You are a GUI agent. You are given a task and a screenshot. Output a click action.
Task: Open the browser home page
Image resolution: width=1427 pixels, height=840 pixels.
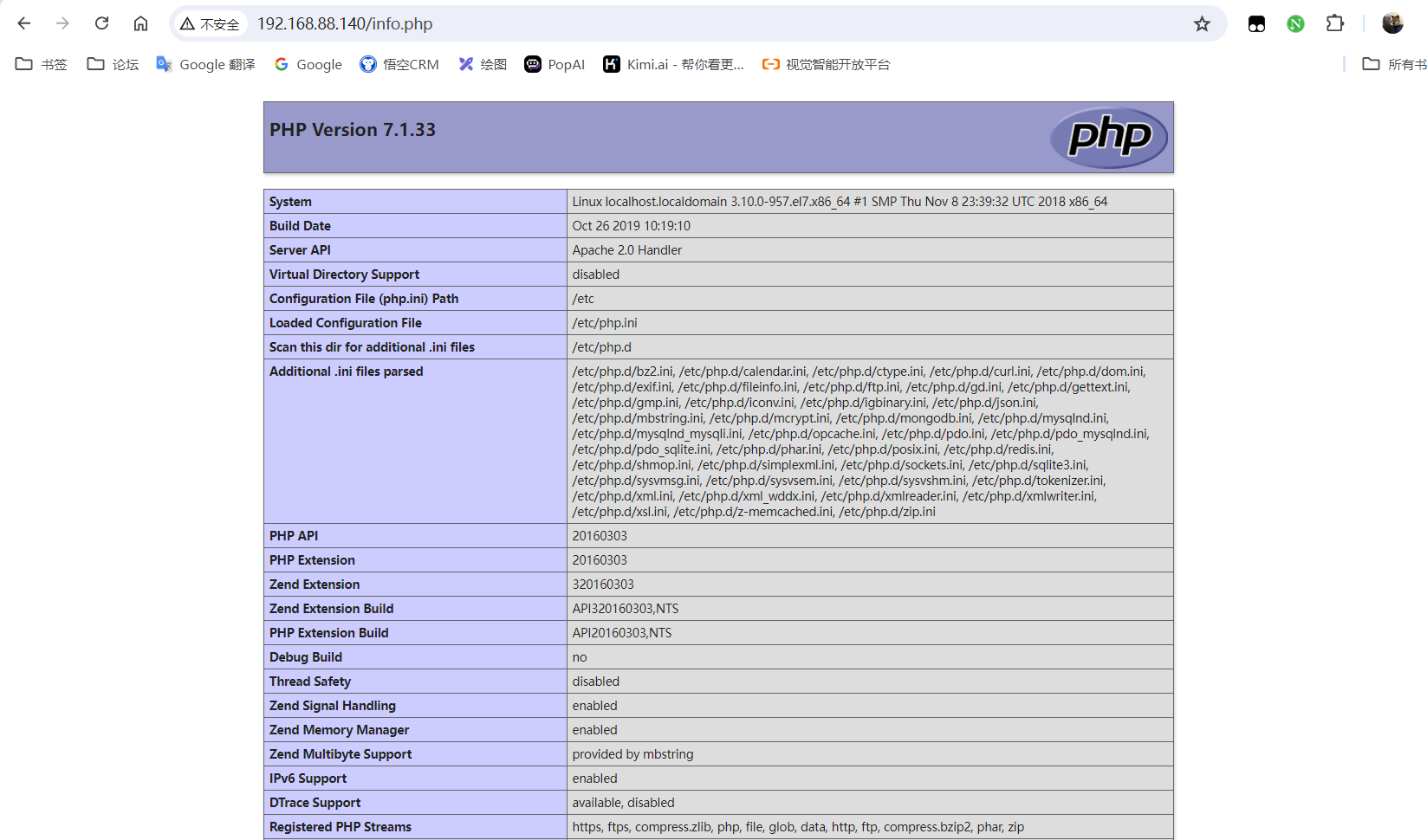140,23
